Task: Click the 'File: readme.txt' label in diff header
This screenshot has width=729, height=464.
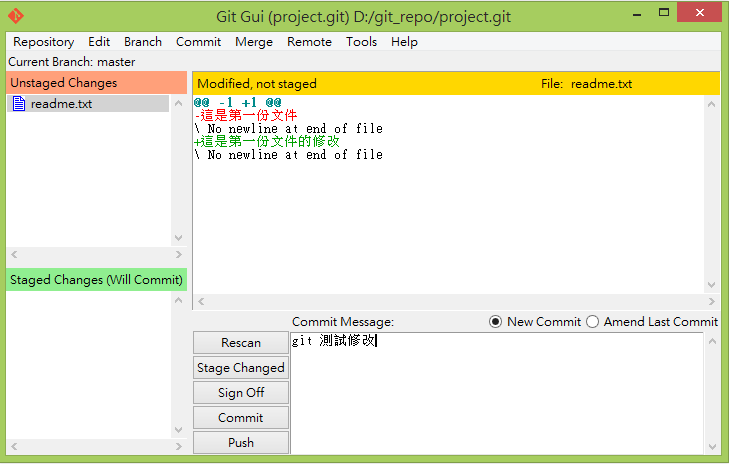Action: (586, 84)
